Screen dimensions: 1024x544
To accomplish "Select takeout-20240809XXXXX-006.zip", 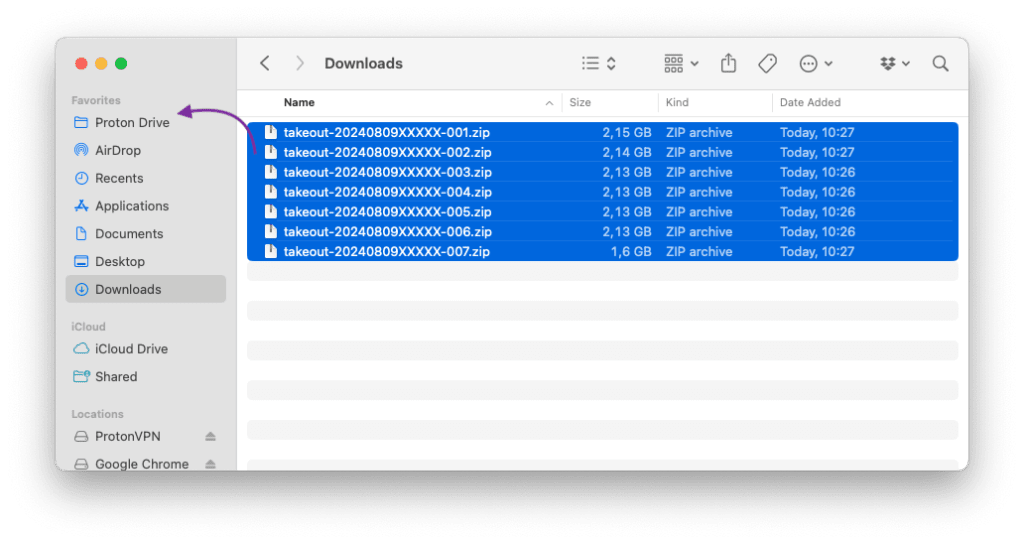I will (x=602, y=232).
